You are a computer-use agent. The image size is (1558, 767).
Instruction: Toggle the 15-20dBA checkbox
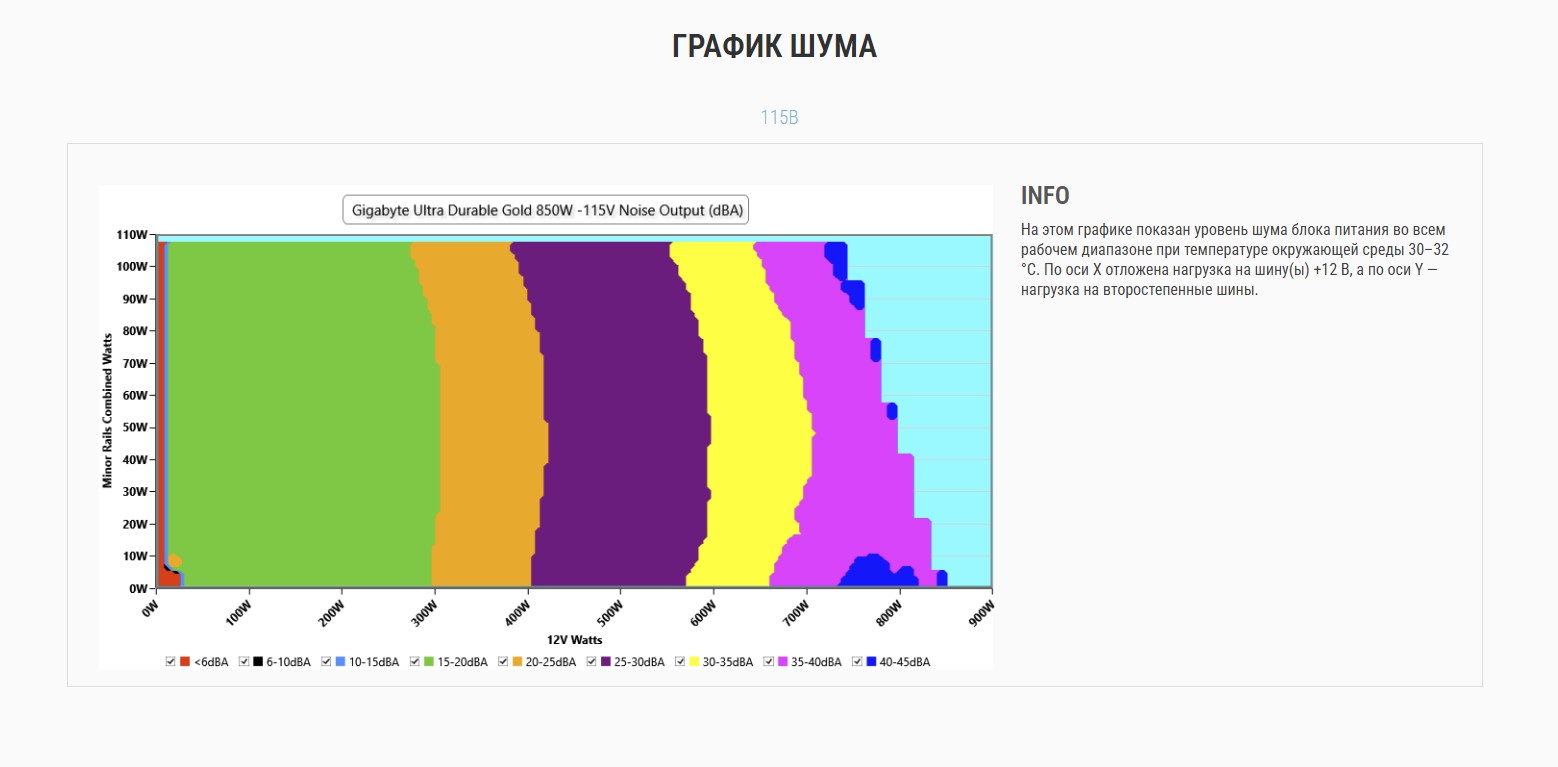pyautogui.click(x=414, y=662)
